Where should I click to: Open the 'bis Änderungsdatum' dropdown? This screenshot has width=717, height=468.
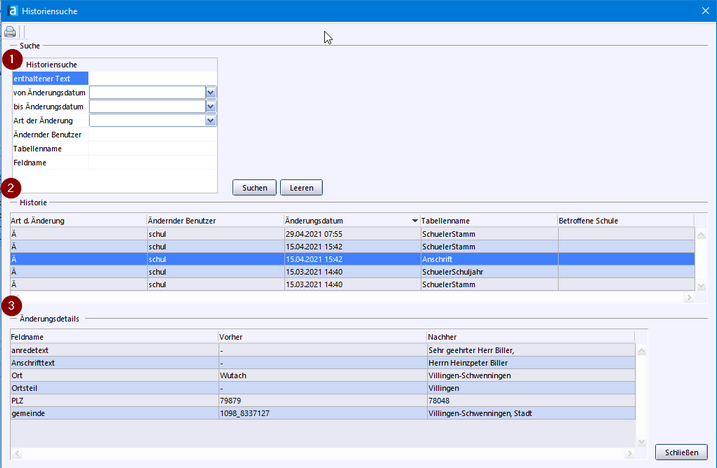(x=211, y=106)
